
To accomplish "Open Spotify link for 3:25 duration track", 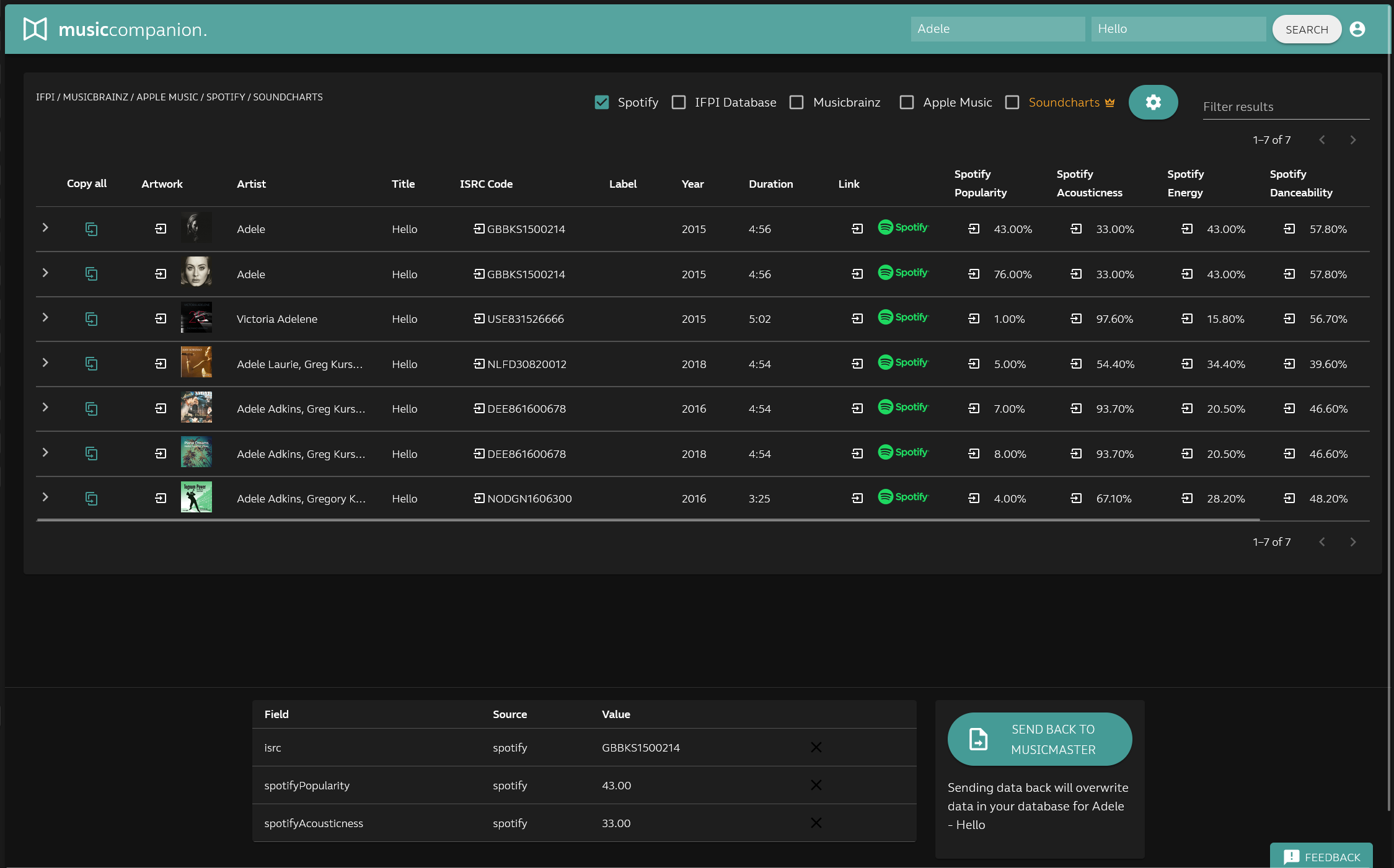I will click(x=903, y=497).
